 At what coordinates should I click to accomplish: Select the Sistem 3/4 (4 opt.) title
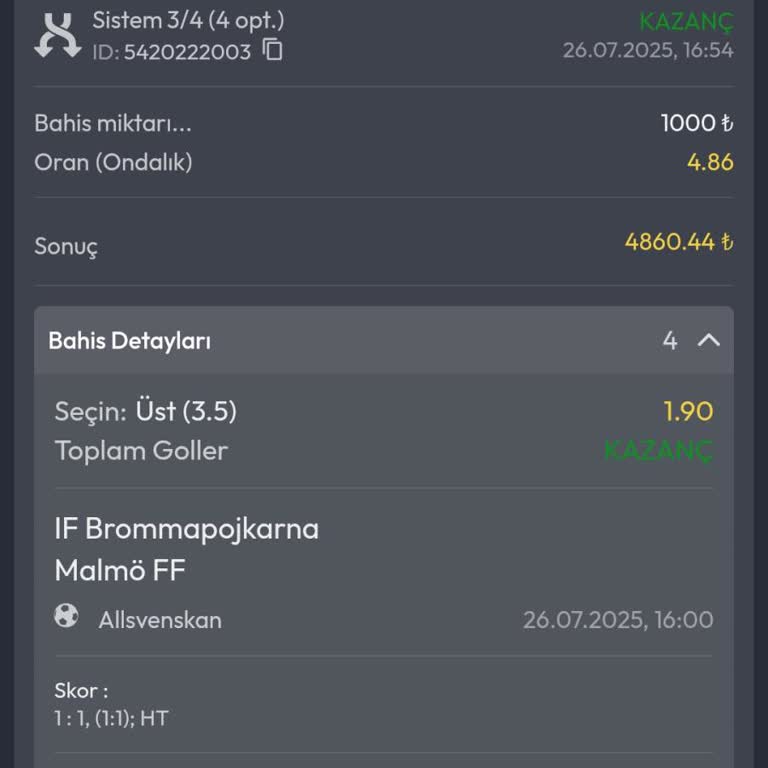click(x=188, y=19)
